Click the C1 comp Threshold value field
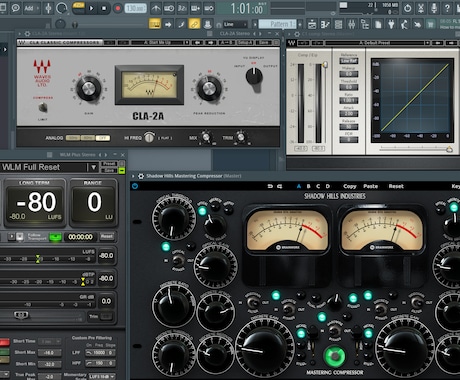The width and height of the screenshot is (460, 380). click(x=349, y=87)
